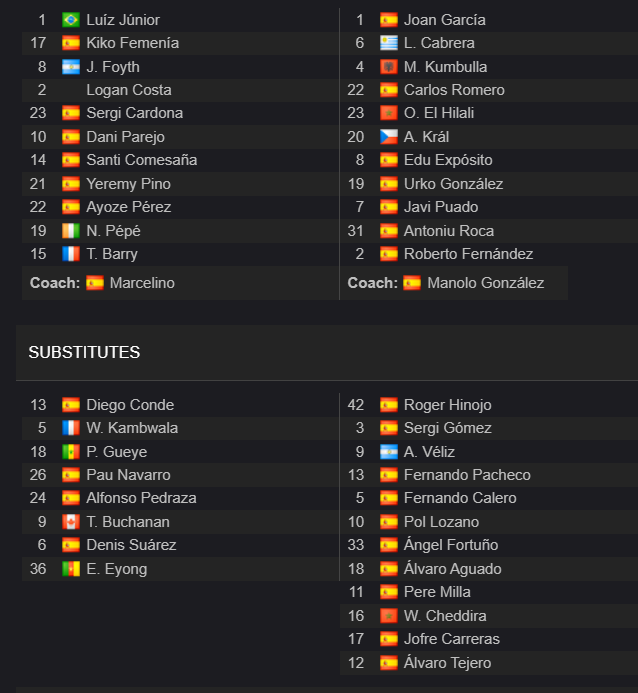Click the Ivory Coast flag beside N. Pépé
Viewport: 638px width, 693px height.
[x=71, y=231]
